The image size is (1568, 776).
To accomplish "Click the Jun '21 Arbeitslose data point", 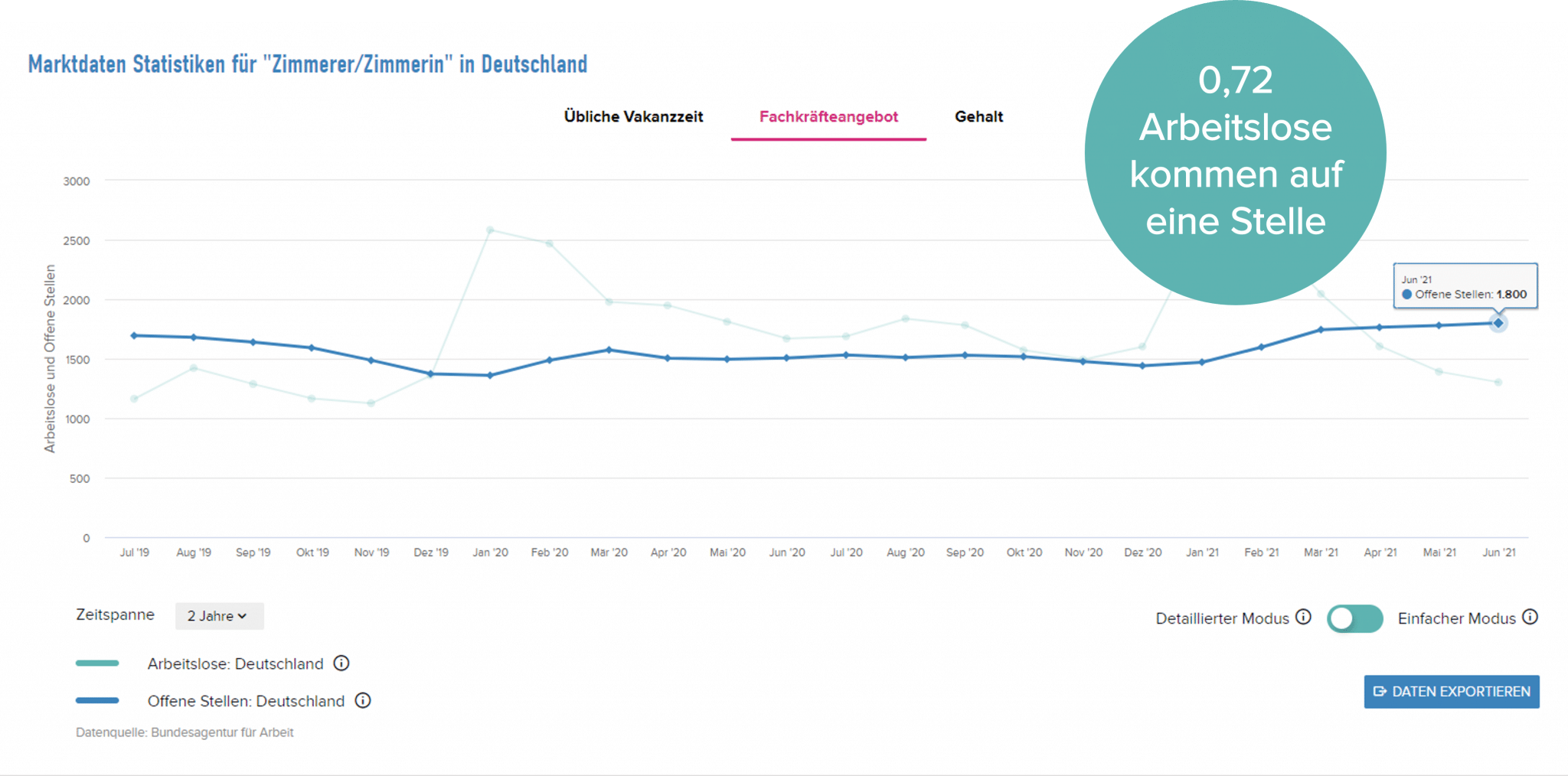I will tap(1498, 382).
